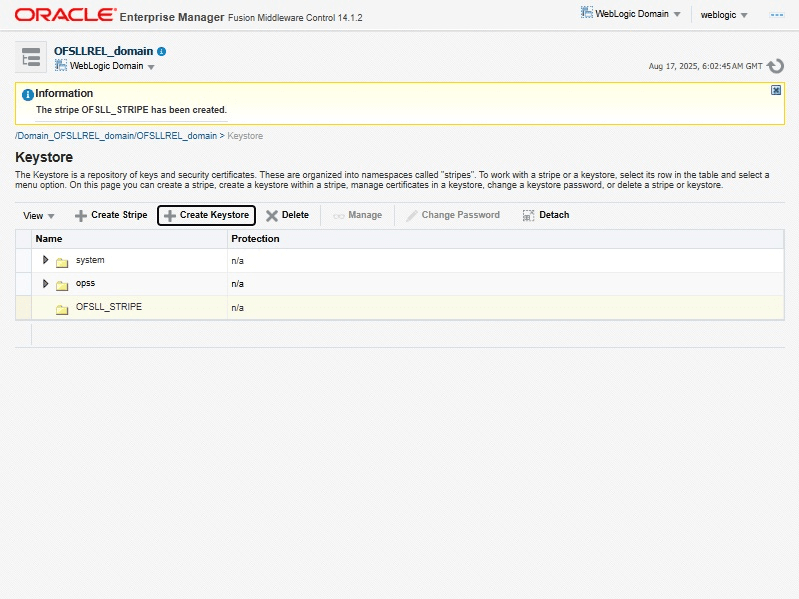
Task: Click Create Keystore button
Action: (206, 215)
